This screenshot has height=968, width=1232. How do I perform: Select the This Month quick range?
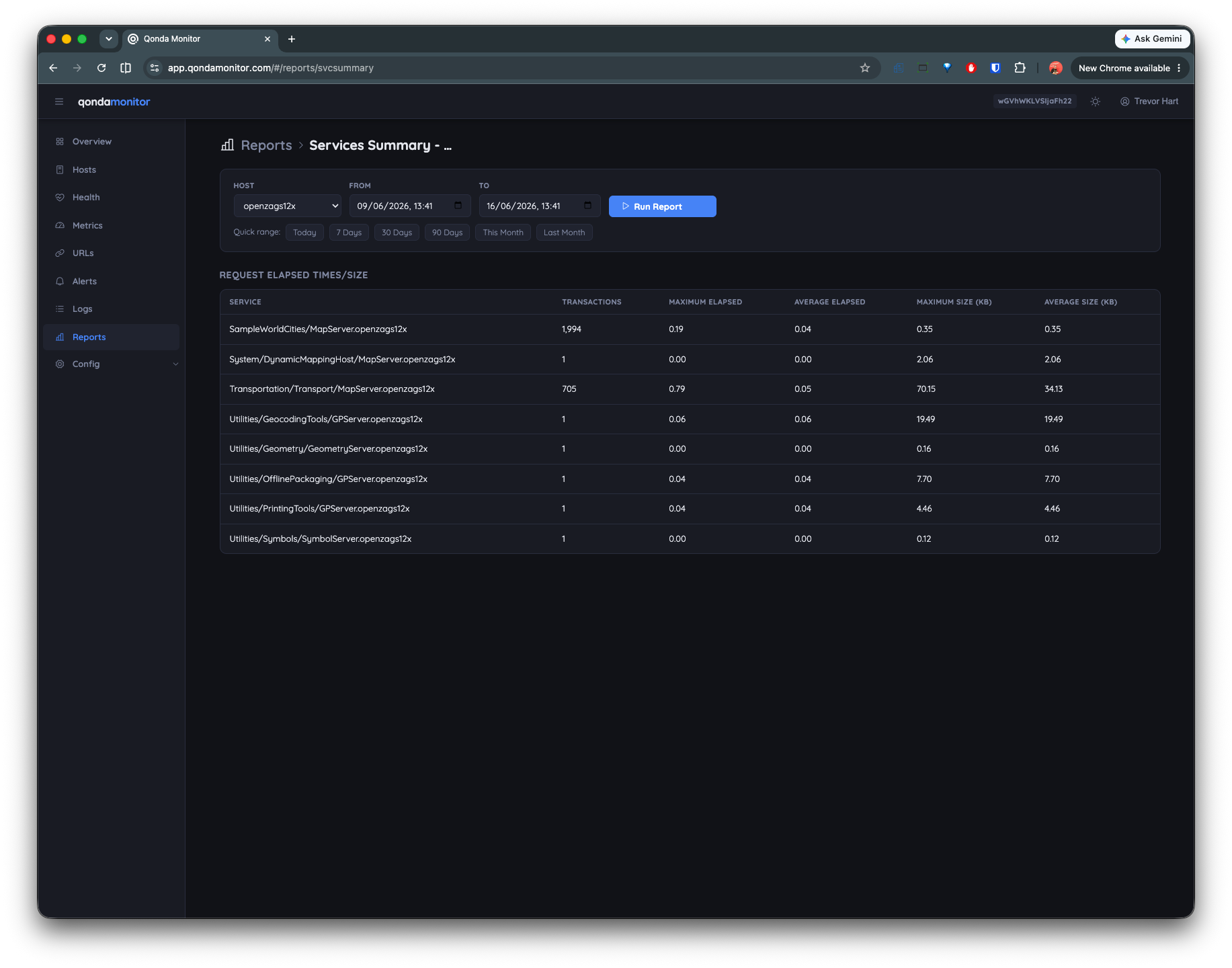[503, 233]
